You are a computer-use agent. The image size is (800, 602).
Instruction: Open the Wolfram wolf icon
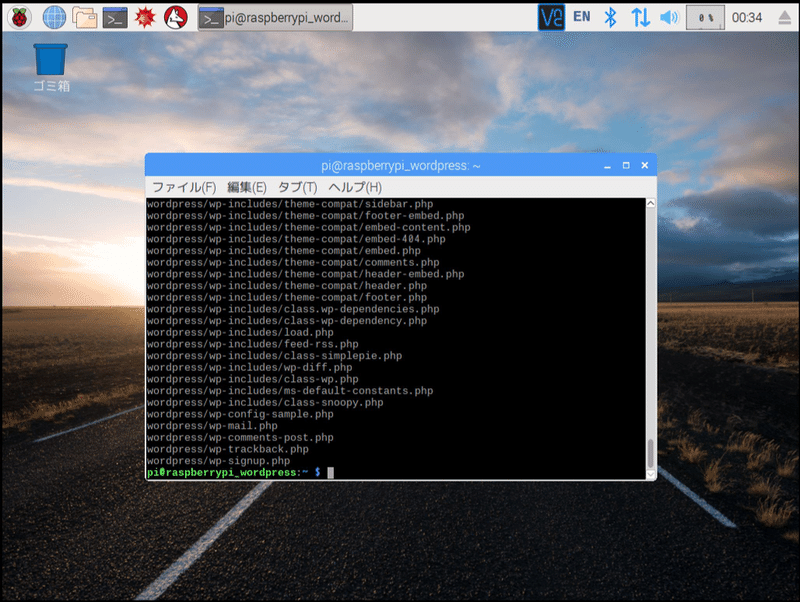(x=176, y=18)
